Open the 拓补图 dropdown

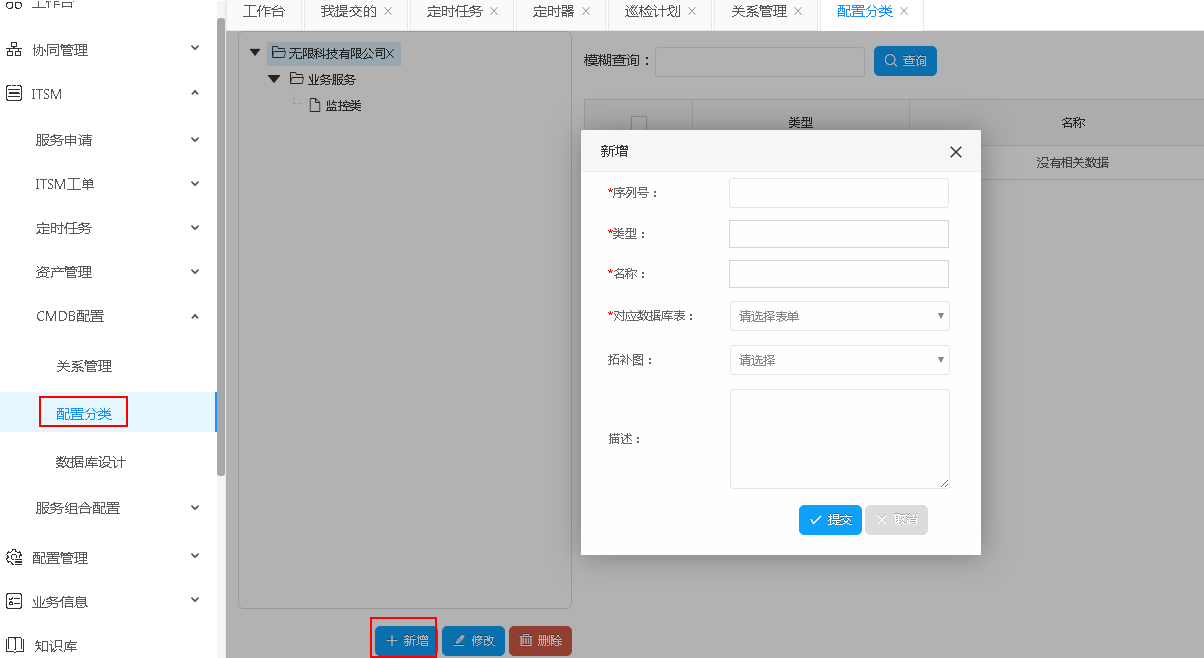pyautogui.click(x=839, y=360)
